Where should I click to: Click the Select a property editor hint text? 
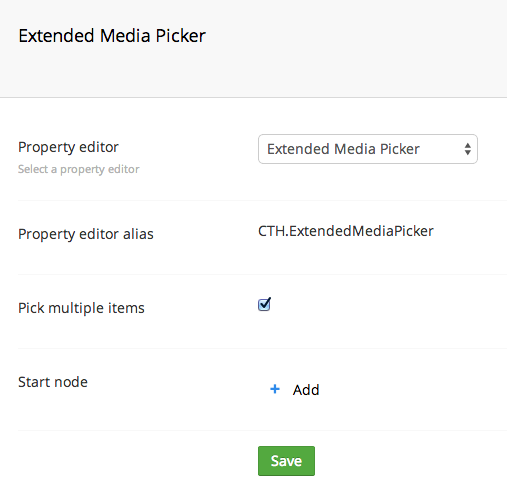(x=79, y=169)
